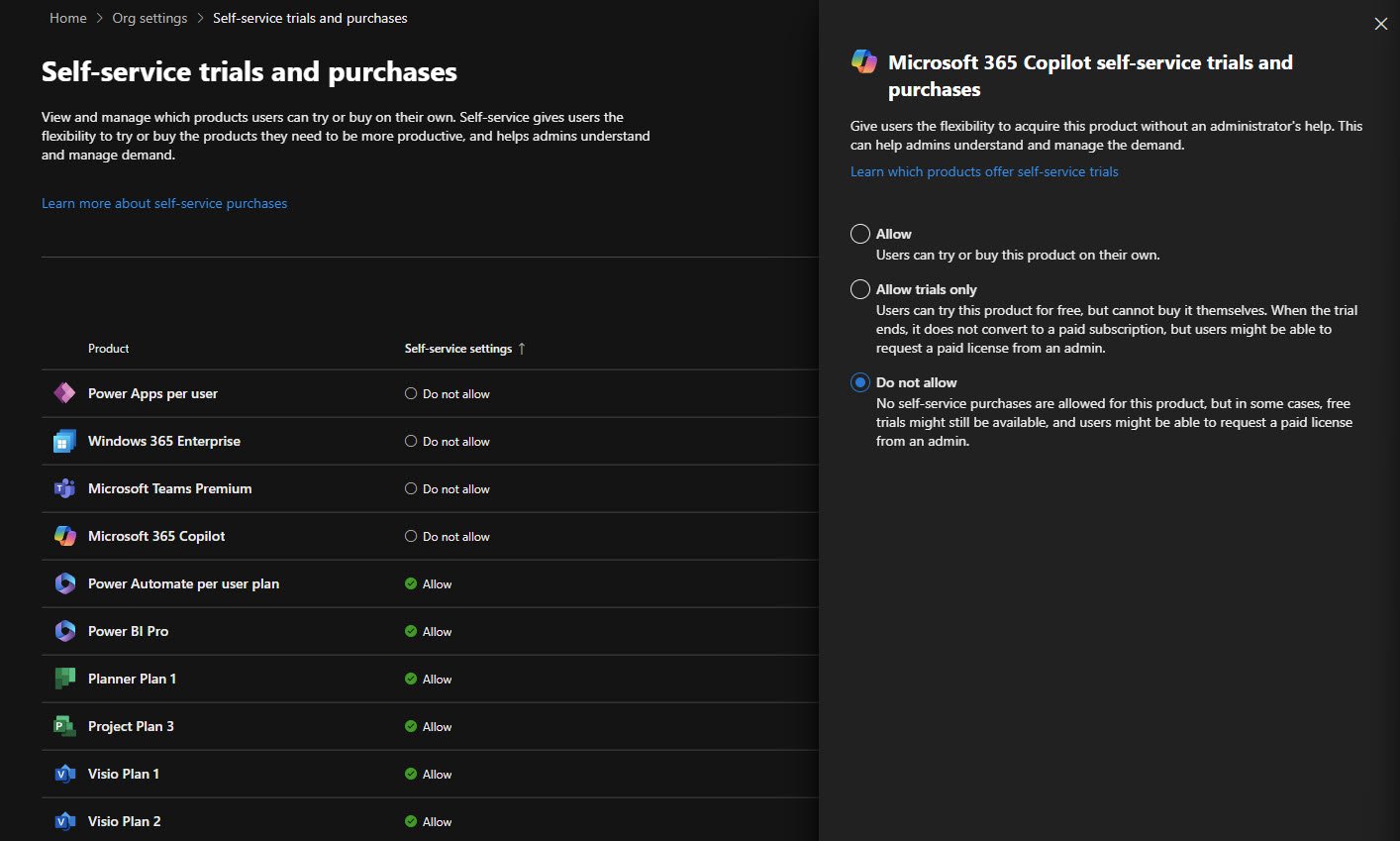Image resolution: width=1400 pixels, height=841 pixels.
Task: Click the Project Plan 3 icon
Action: point(64,726)
